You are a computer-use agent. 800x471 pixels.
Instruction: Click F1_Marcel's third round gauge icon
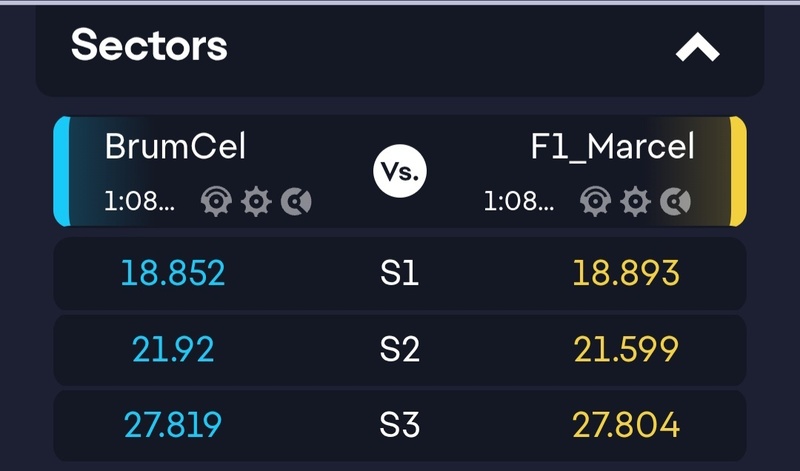pos(676,201)
